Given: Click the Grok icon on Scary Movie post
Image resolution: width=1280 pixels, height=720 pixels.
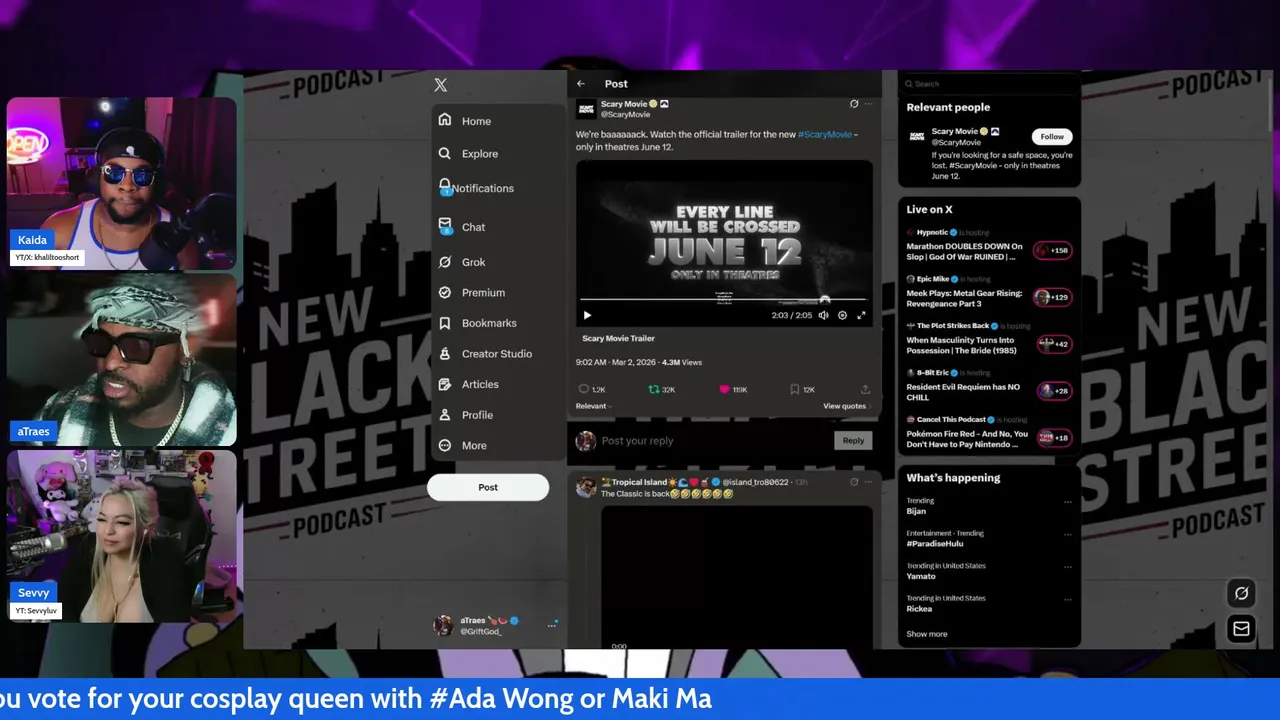Looking at the screenshot, I should 853,104.
